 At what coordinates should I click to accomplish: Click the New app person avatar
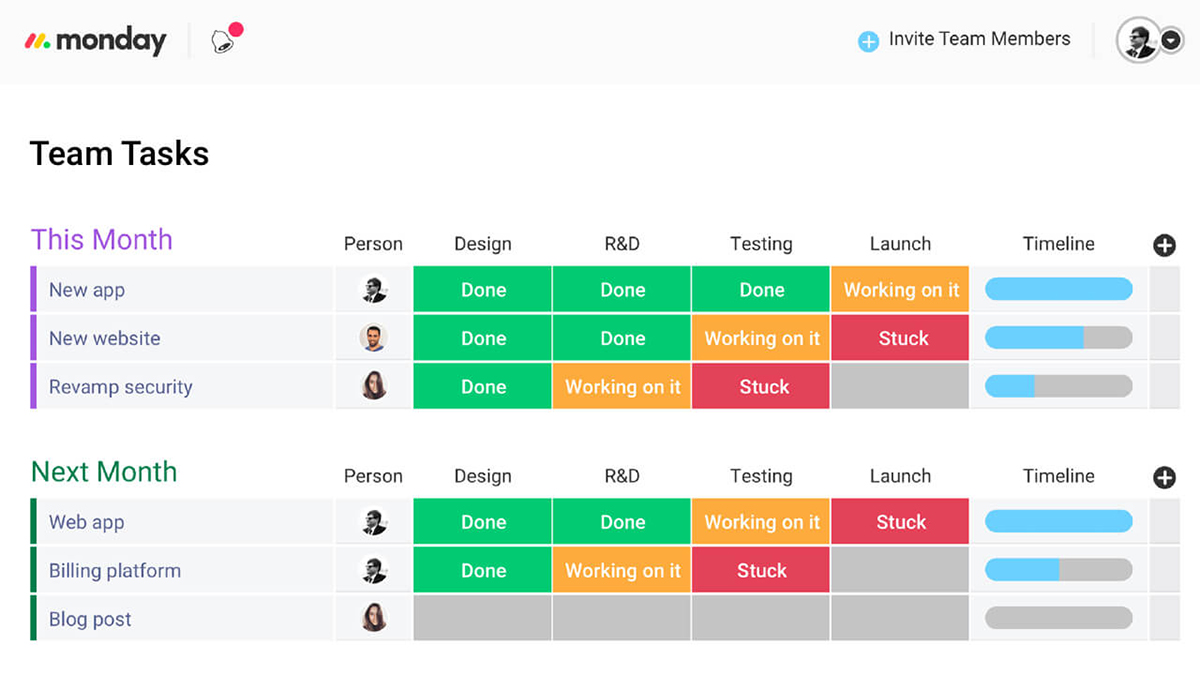pyautogui.click(x=373, y=290)
